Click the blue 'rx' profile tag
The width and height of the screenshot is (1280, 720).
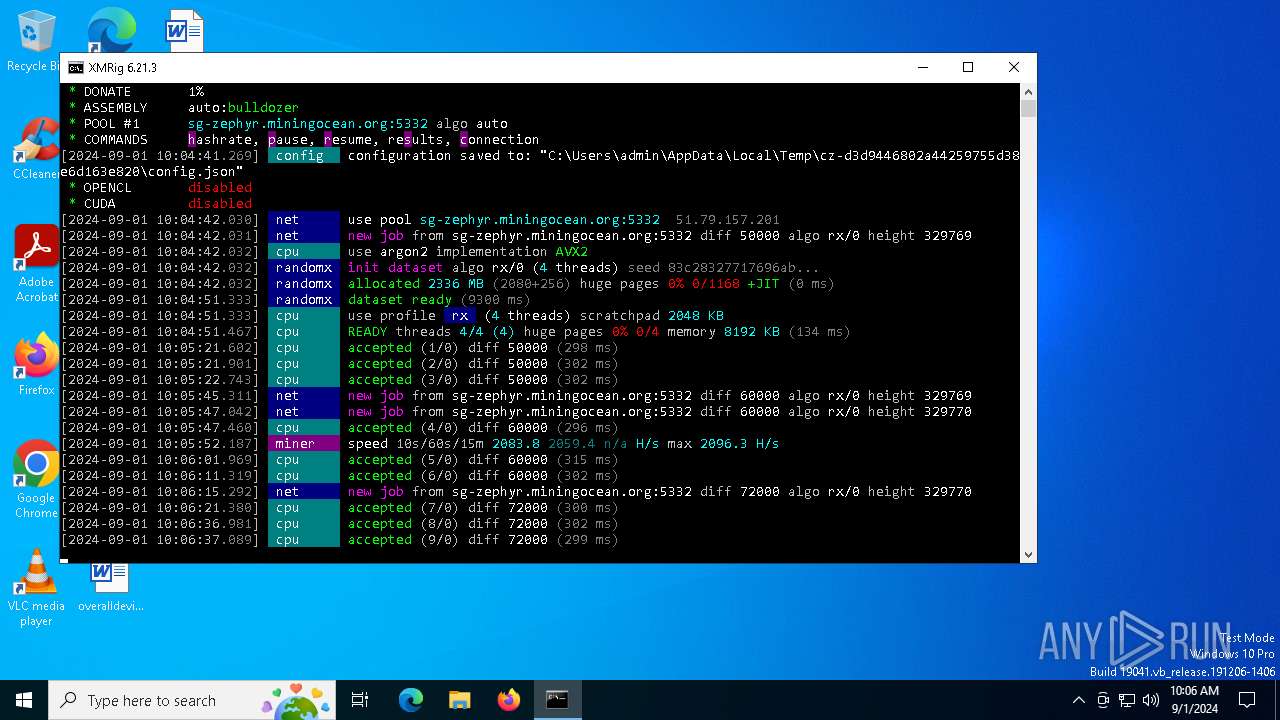coord(460,316)
